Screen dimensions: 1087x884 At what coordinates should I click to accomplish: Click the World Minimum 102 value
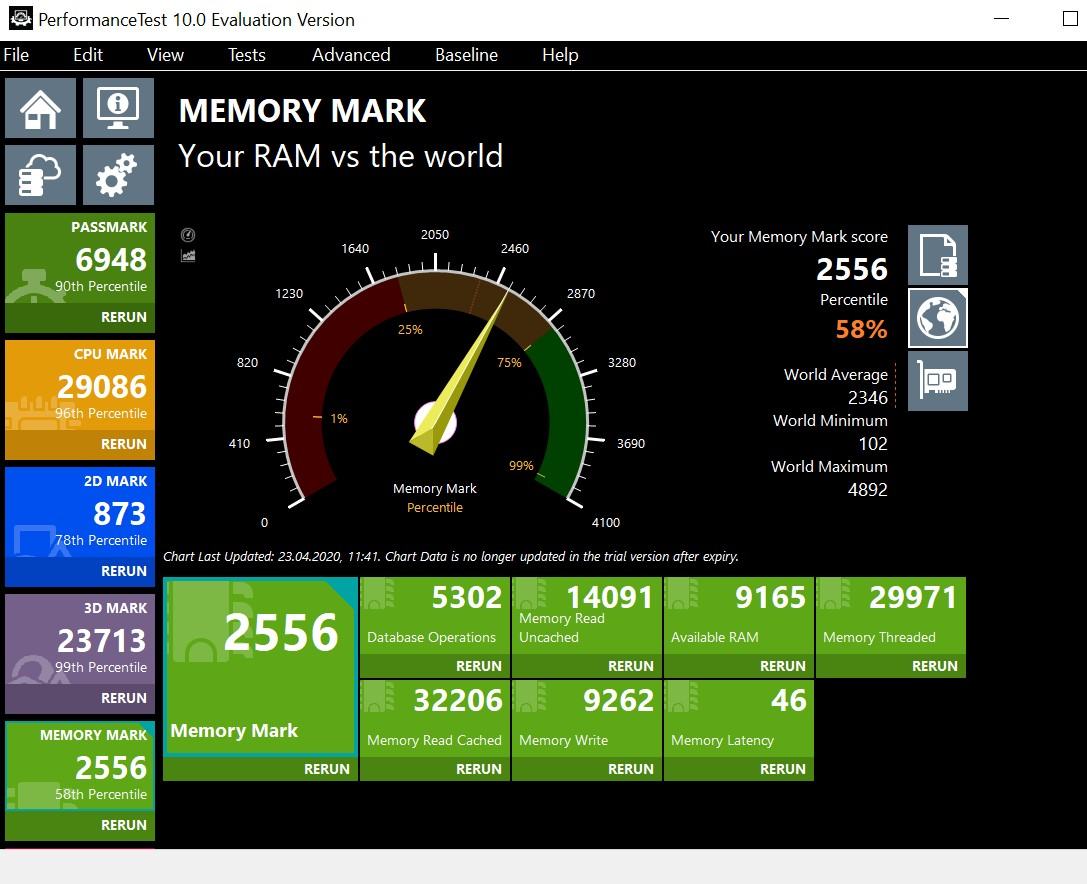[x=873, y=444]
